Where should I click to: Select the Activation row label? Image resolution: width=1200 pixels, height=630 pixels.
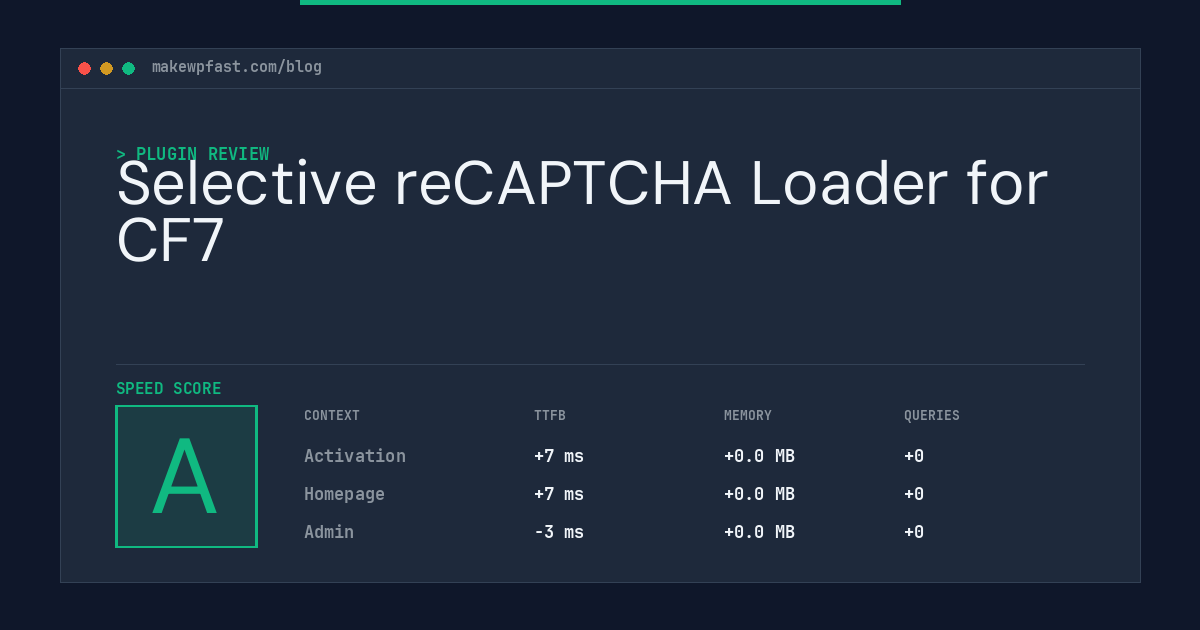pyautogui.click(x=355, y=456)
